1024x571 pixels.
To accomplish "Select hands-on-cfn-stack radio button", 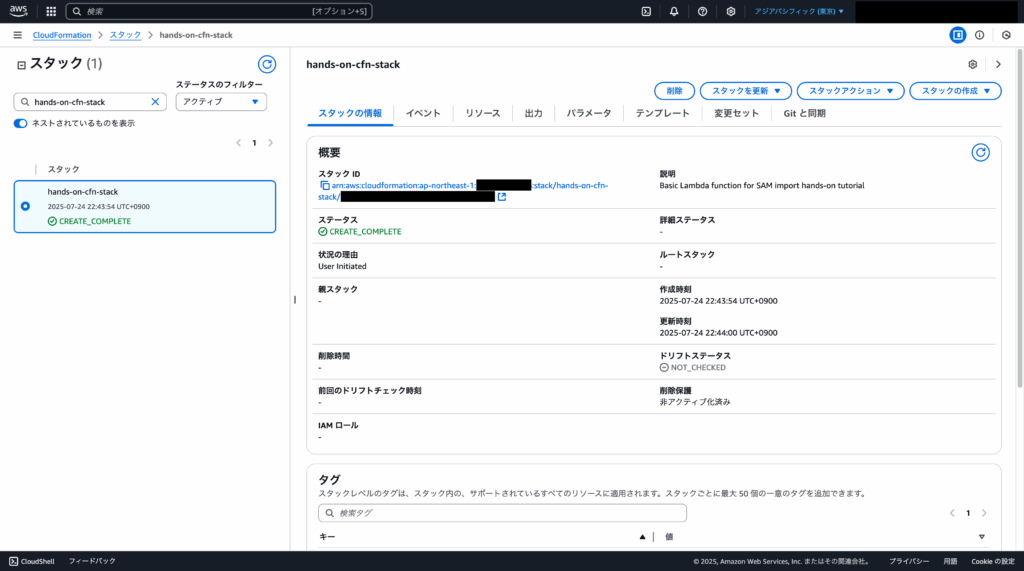I will pos(25,206).
